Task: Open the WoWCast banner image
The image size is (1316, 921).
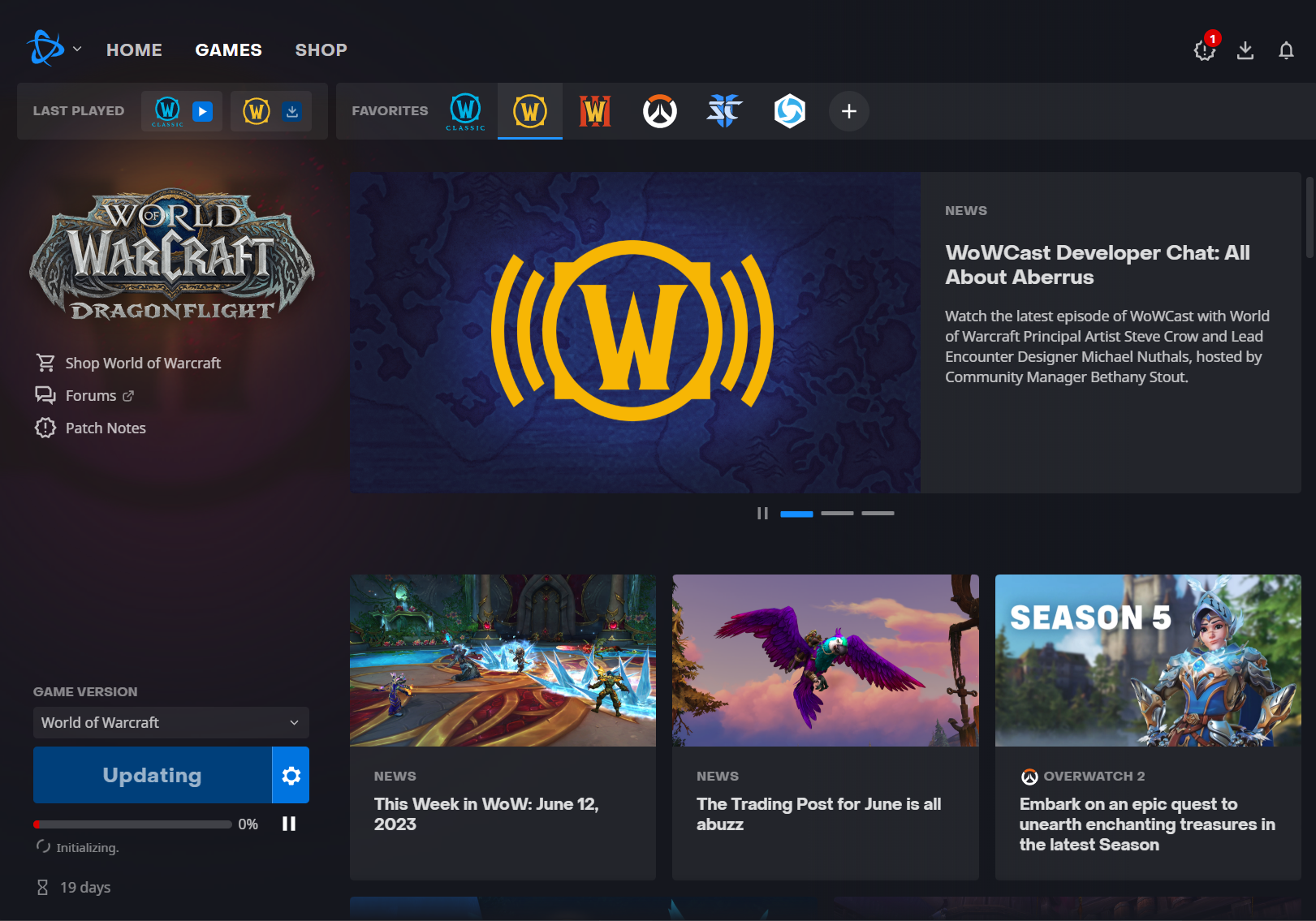Action: pyautogui.click(x=636, y=332)
